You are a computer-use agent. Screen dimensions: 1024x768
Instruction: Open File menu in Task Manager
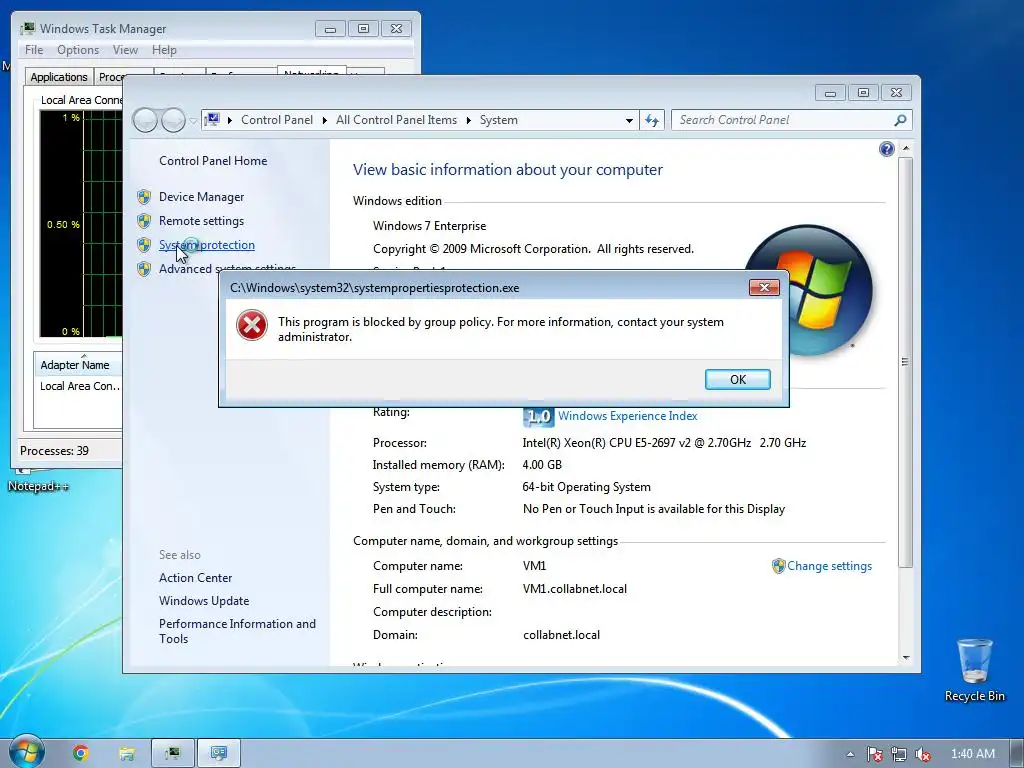[x=34, y=50]
